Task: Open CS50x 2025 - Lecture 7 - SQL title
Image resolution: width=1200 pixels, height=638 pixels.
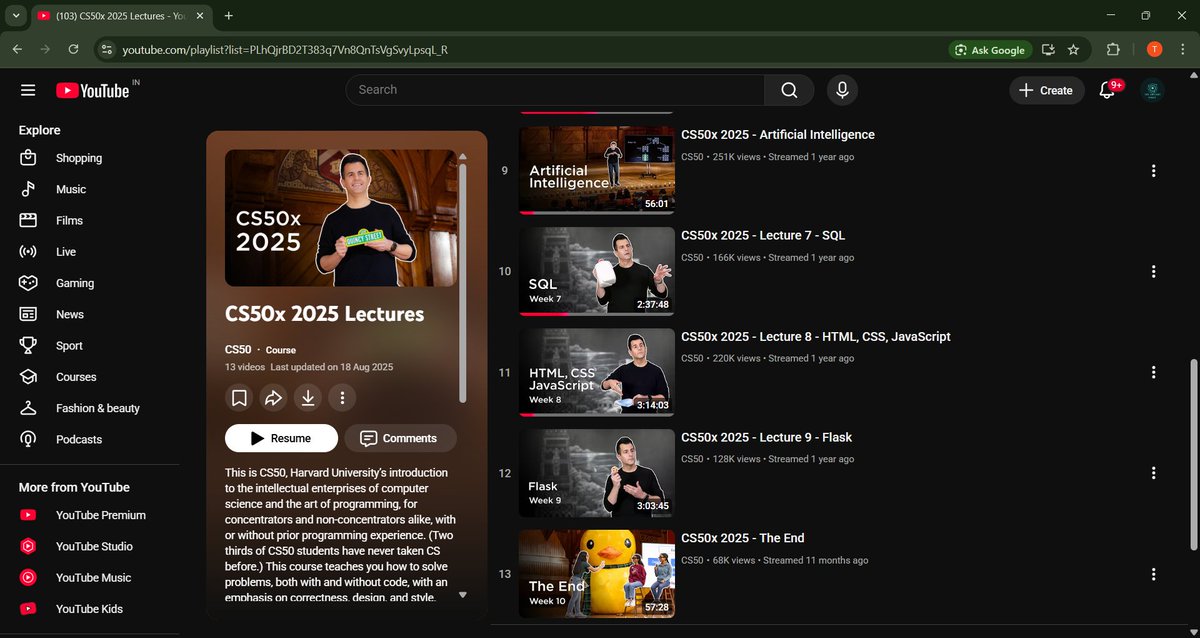Action: pos(763,236)
